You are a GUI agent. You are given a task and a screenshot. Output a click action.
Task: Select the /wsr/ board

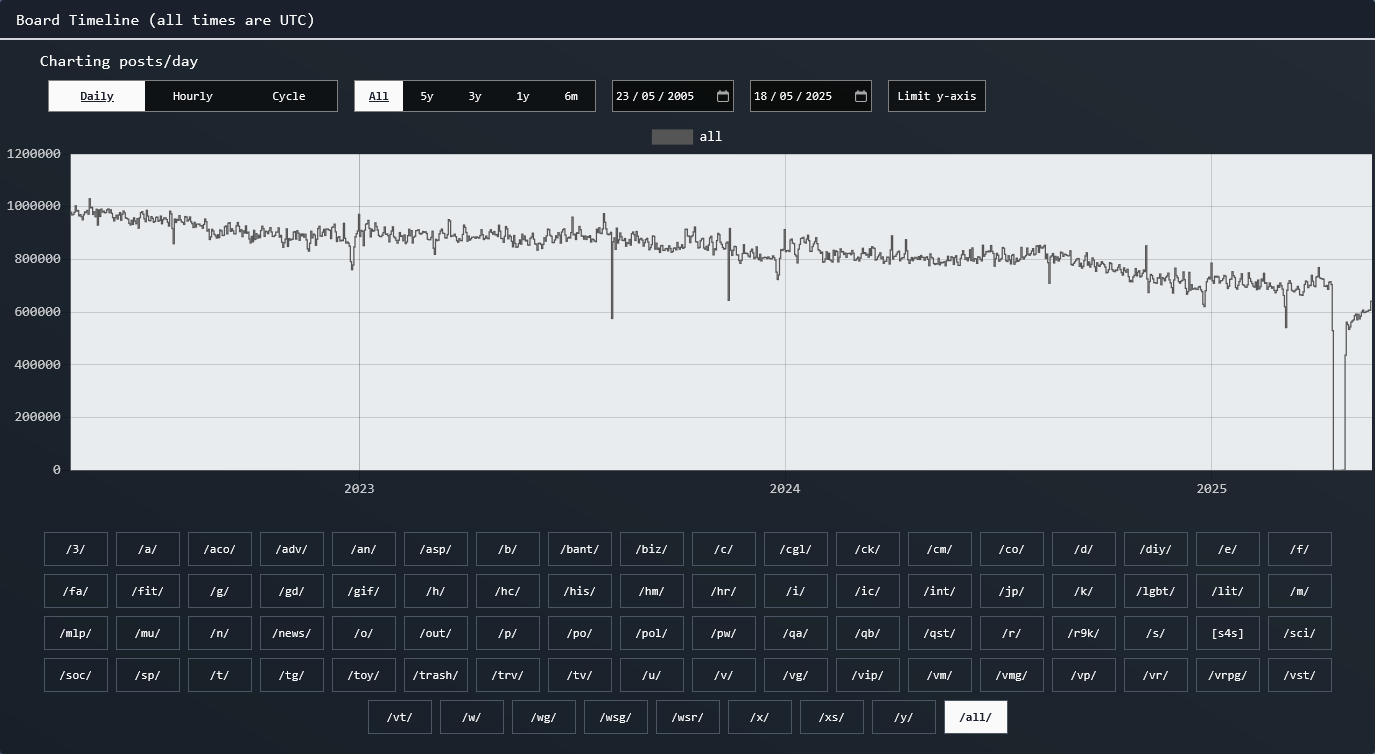688,717
